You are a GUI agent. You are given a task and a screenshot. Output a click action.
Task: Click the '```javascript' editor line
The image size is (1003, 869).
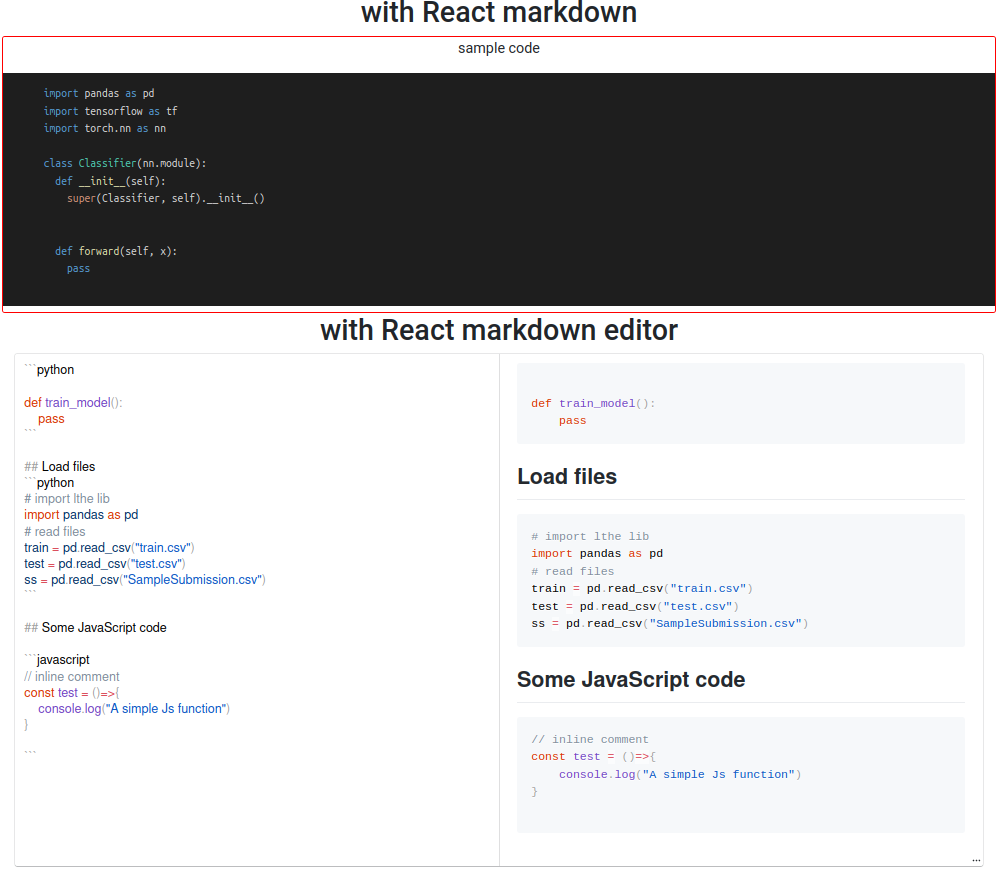57,659
